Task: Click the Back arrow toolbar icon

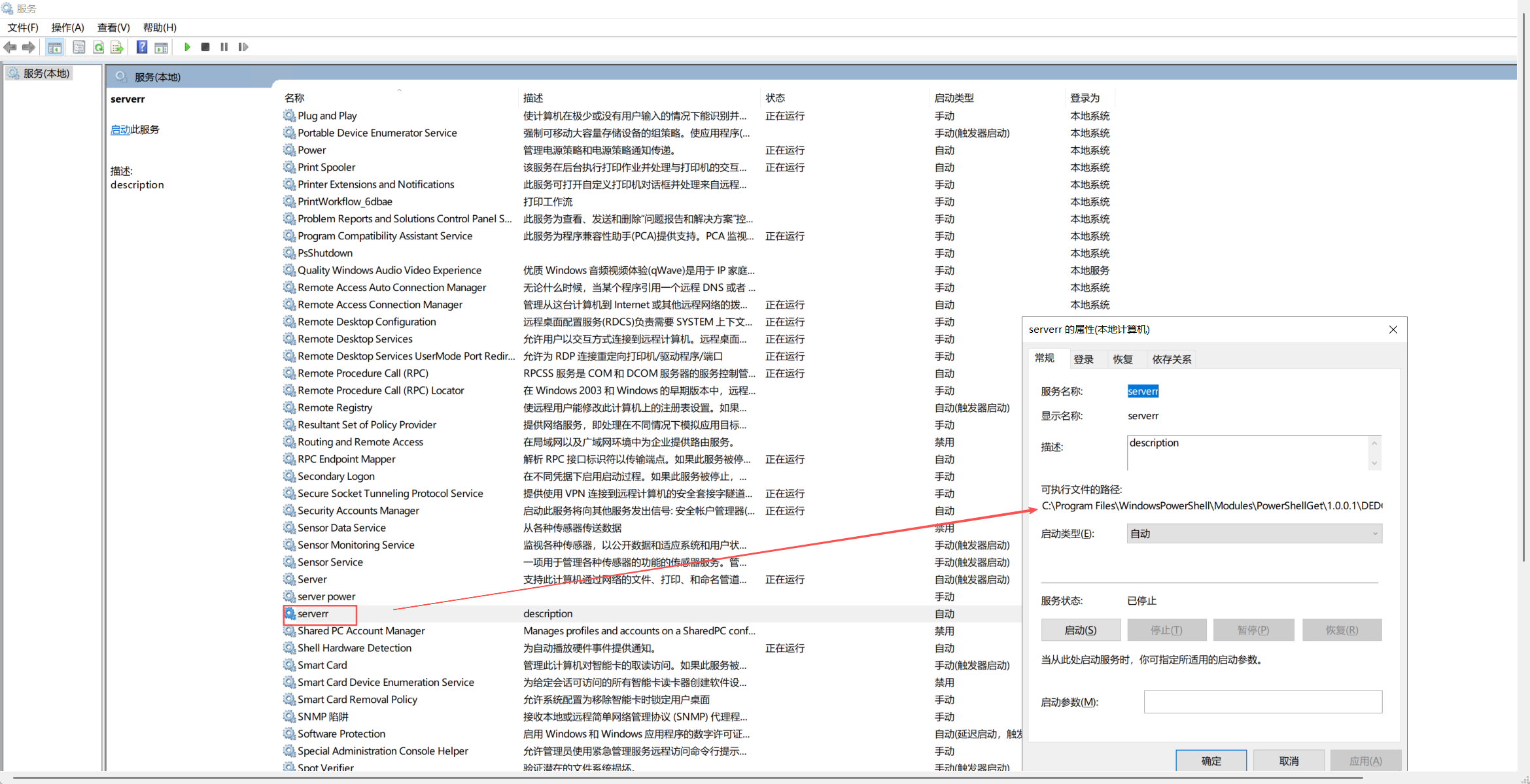Action: pos(10,47)
